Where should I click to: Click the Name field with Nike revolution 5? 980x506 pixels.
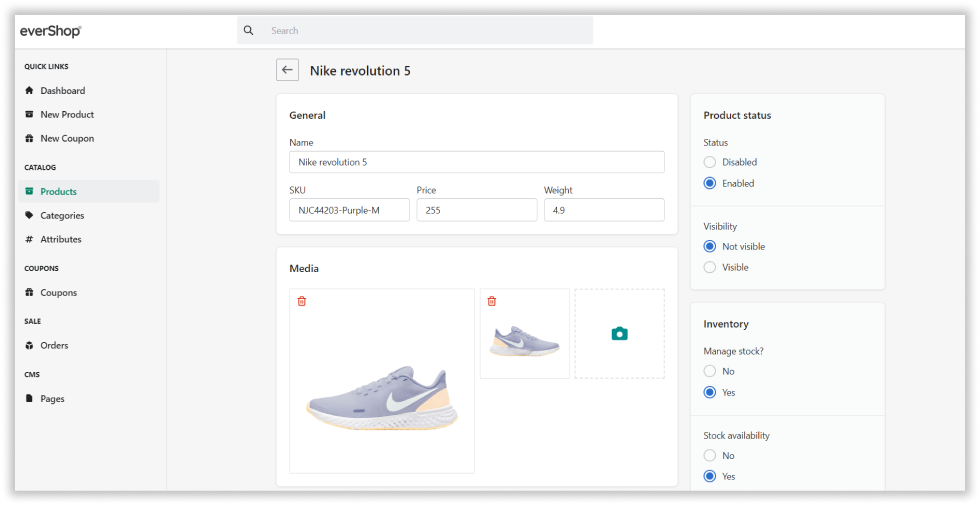click(477, 162)
